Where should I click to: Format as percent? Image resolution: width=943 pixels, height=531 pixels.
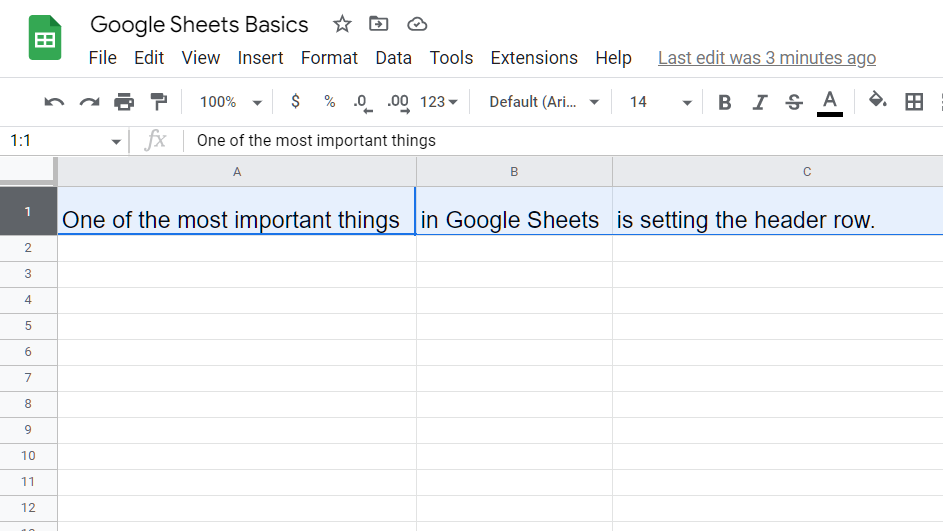pyautogui.click(x=330, y=101)
